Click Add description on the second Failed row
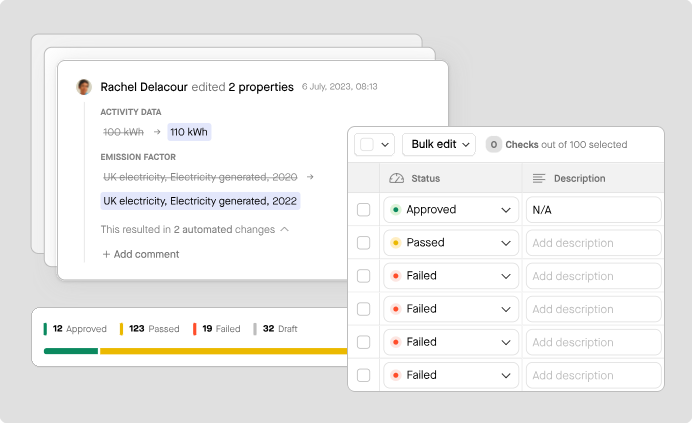This screenshot has height=423, width=692. [x=594, y=309]
